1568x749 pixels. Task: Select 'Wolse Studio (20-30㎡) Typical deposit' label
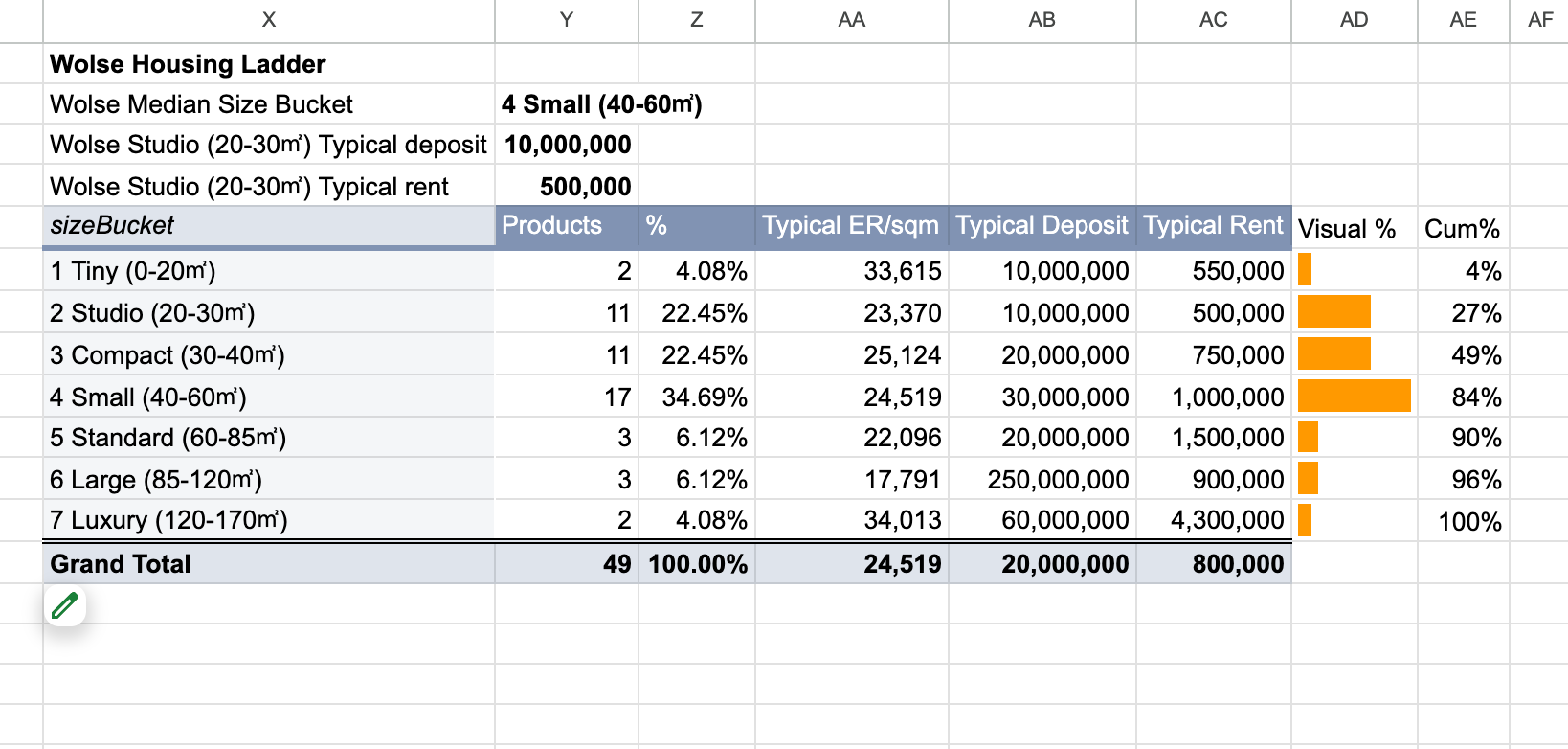click(x=269, y=145)
